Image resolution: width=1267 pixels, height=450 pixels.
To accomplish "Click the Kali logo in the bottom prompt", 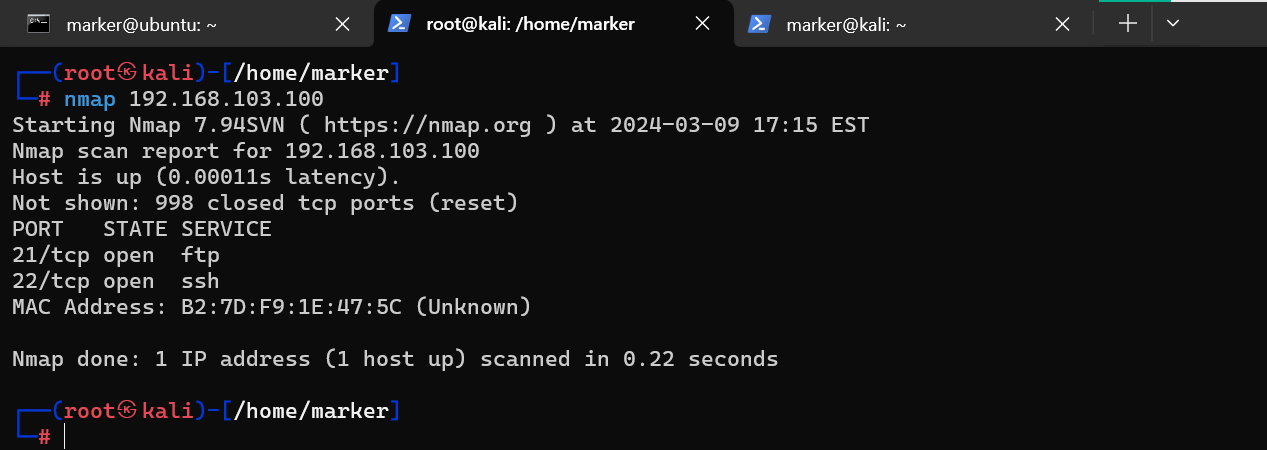I will click(x=126, y=410).
